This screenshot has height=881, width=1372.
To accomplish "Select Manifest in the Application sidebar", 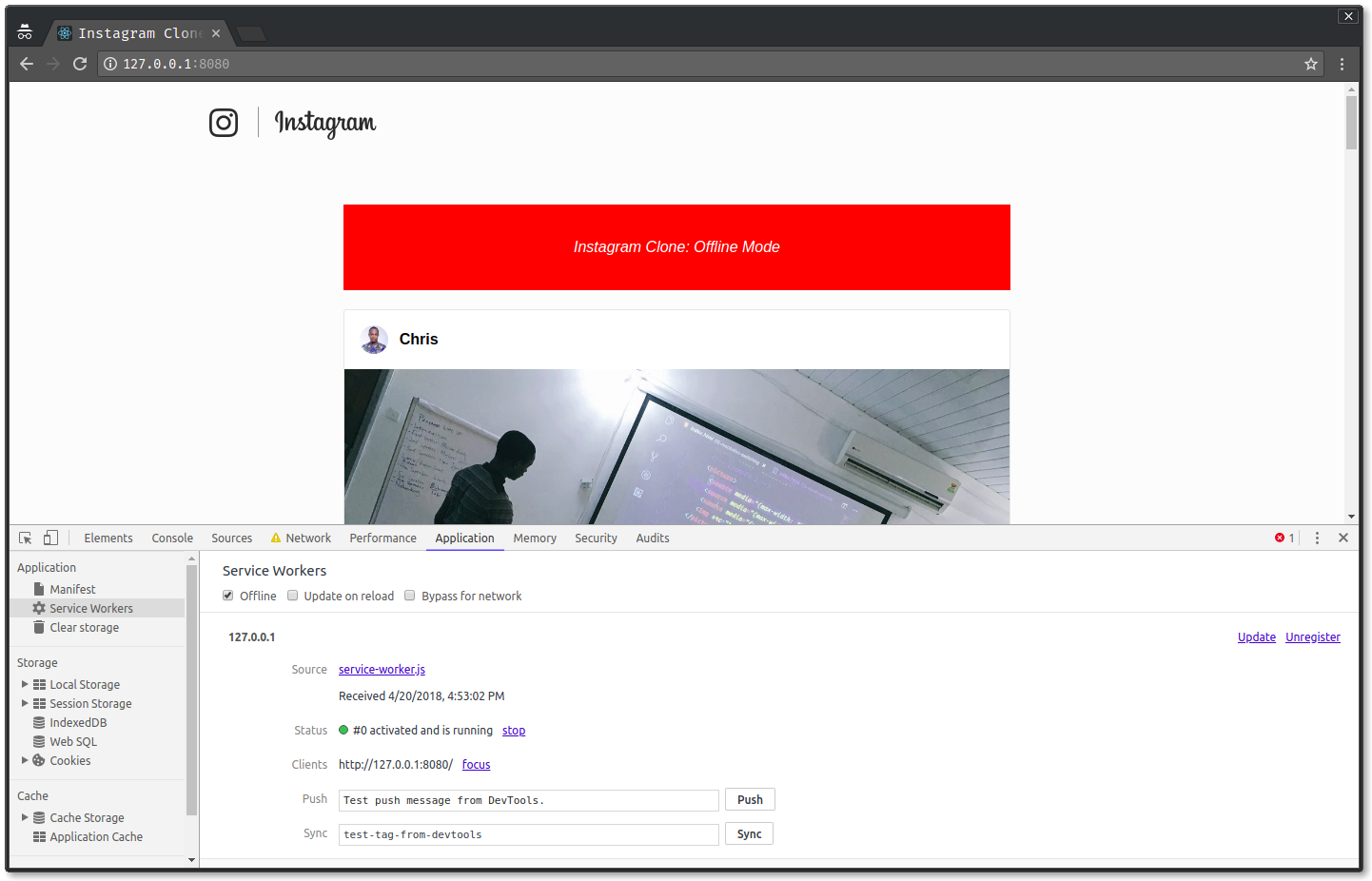I will pyautogui.click(x=72, y=589).
